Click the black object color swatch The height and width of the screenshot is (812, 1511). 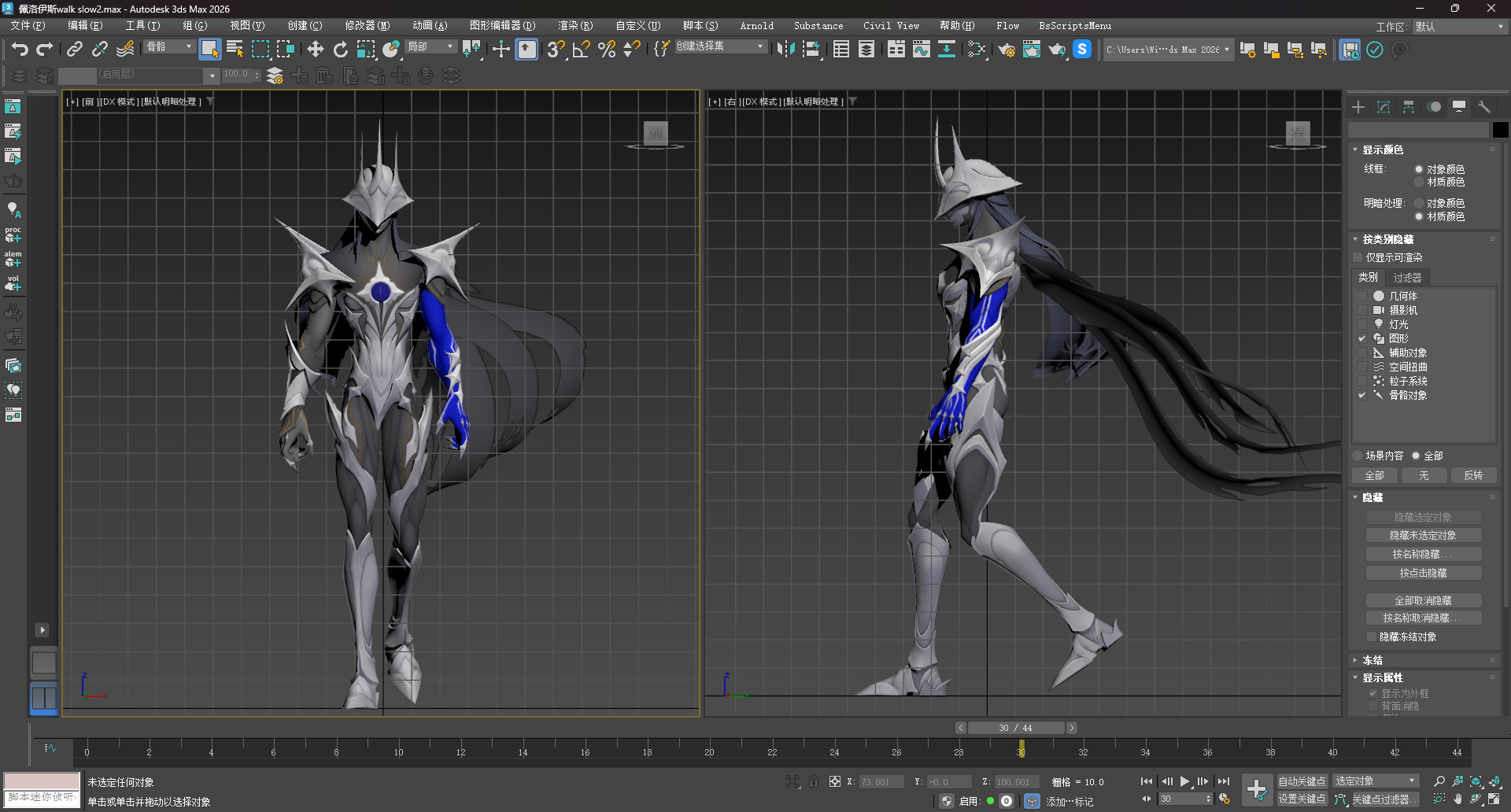pyautogui.click(x=1500, y=130)
